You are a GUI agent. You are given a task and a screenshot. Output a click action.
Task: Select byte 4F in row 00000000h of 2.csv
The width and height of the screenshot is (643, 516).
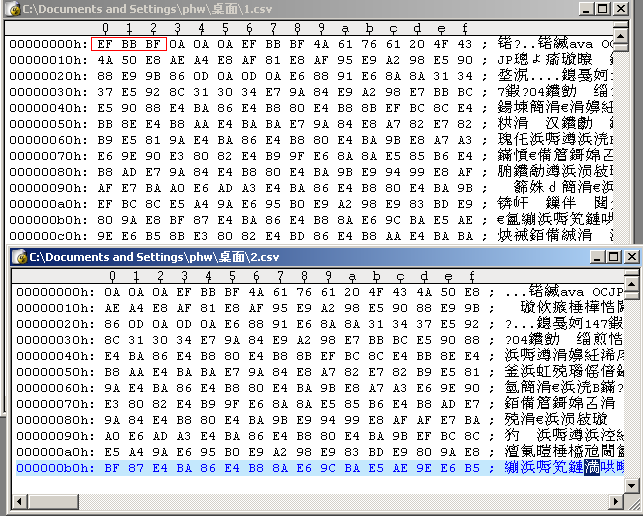376,292
